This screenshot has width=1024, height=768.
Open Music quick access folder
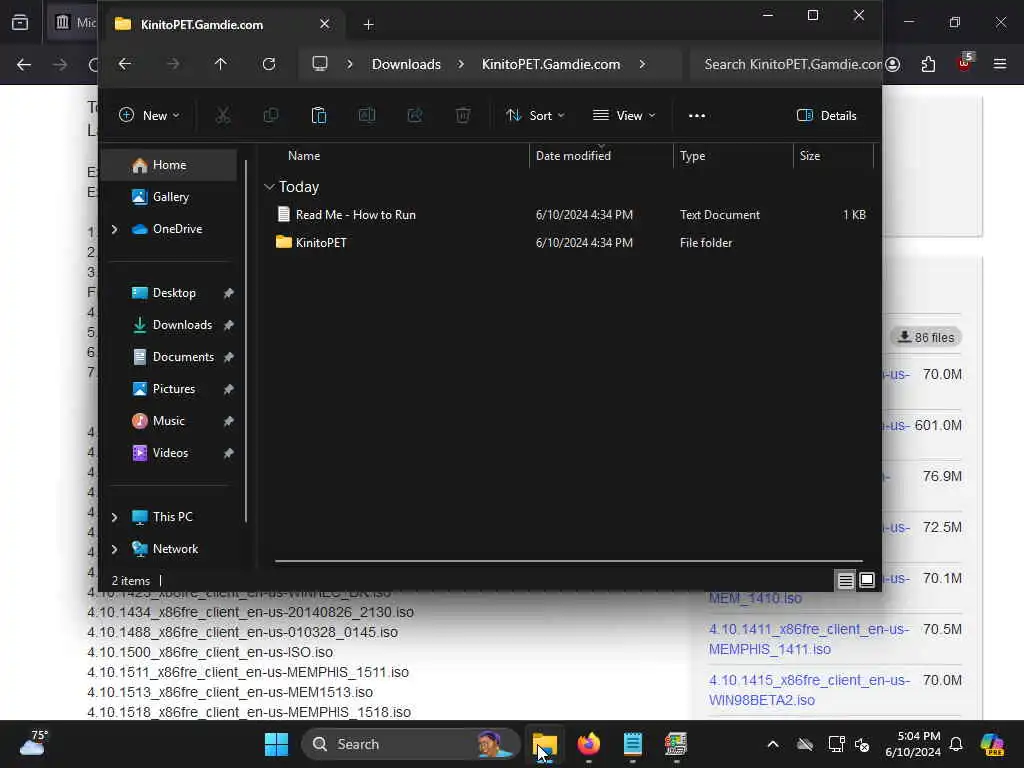168,421
